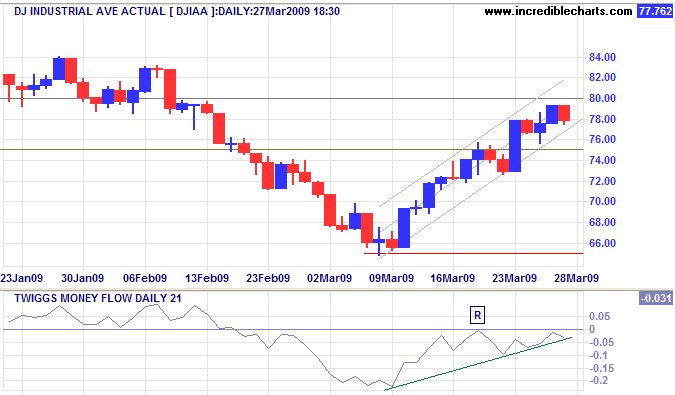The width and height of the screenshot is (675, 395).
Task: Select the red support line near 65
Action: coord(474,253)
